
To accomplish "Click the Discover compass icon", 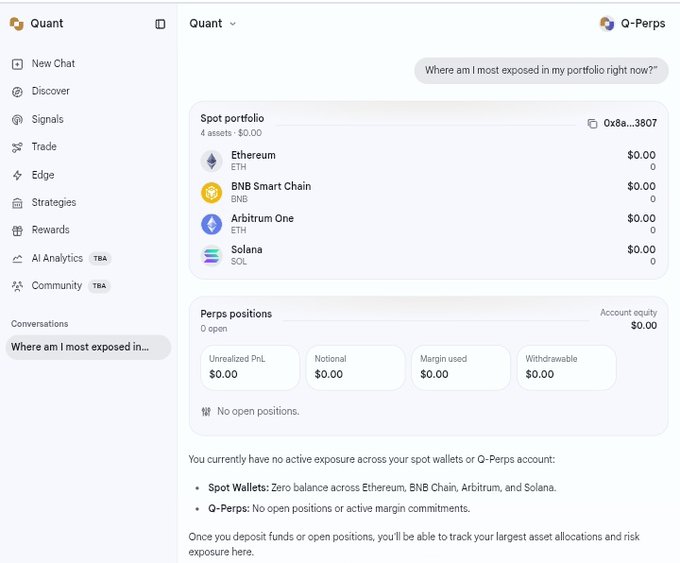I will pyautogui.click(x=17, y=92).
